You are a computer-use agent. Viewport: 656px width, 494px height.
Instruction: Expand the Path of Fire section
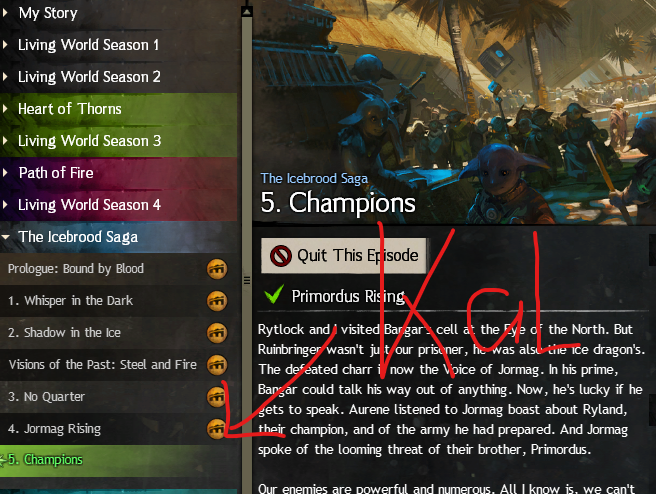(x=5, y=172)
